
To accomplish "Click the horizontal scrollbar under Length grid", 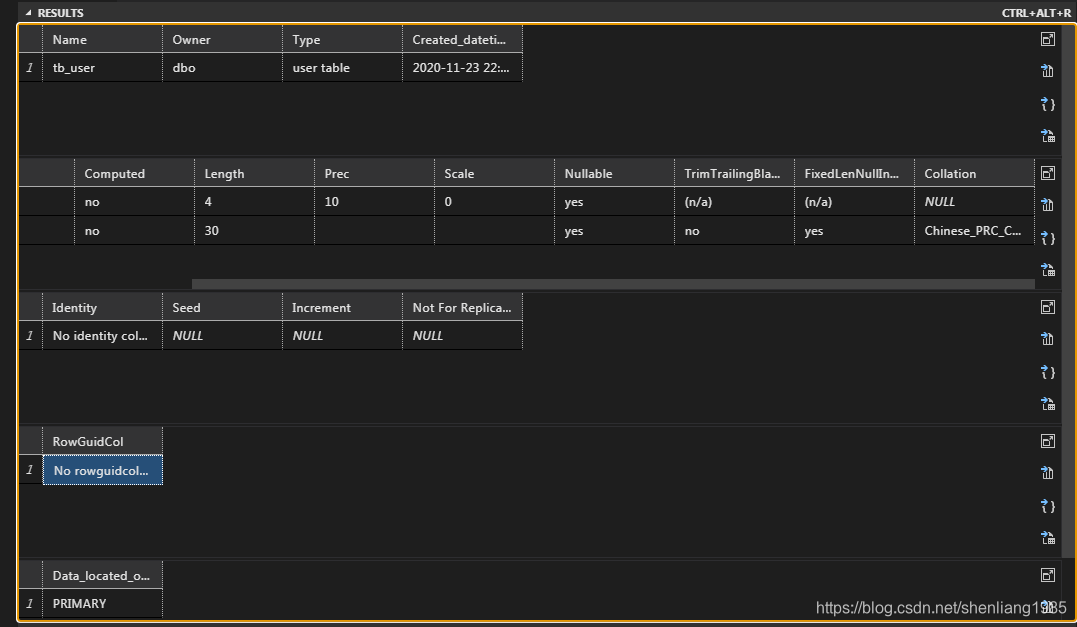I will coord(613,284).
